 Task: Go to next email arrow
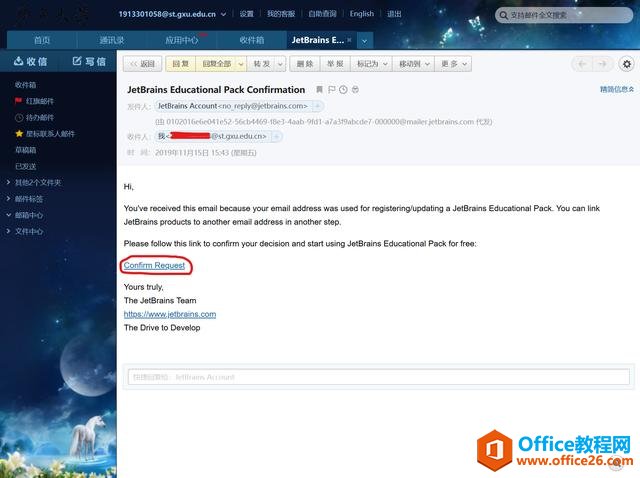(x=602, y=64)
